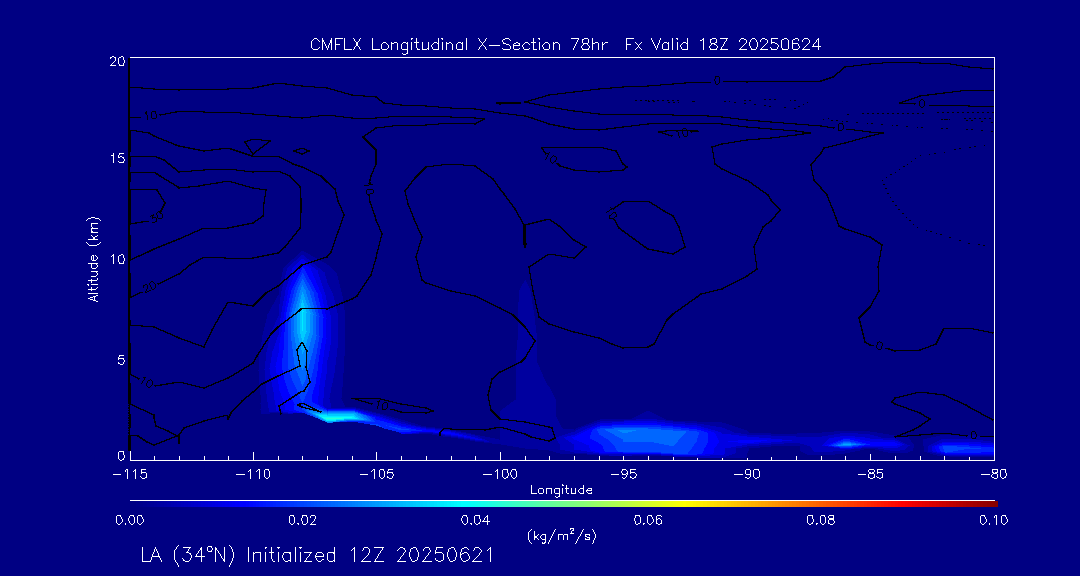Click the '-80' longitude tick label
Image resolution: width=1080 pixels, height=576 pixels.
coord(994,475)
